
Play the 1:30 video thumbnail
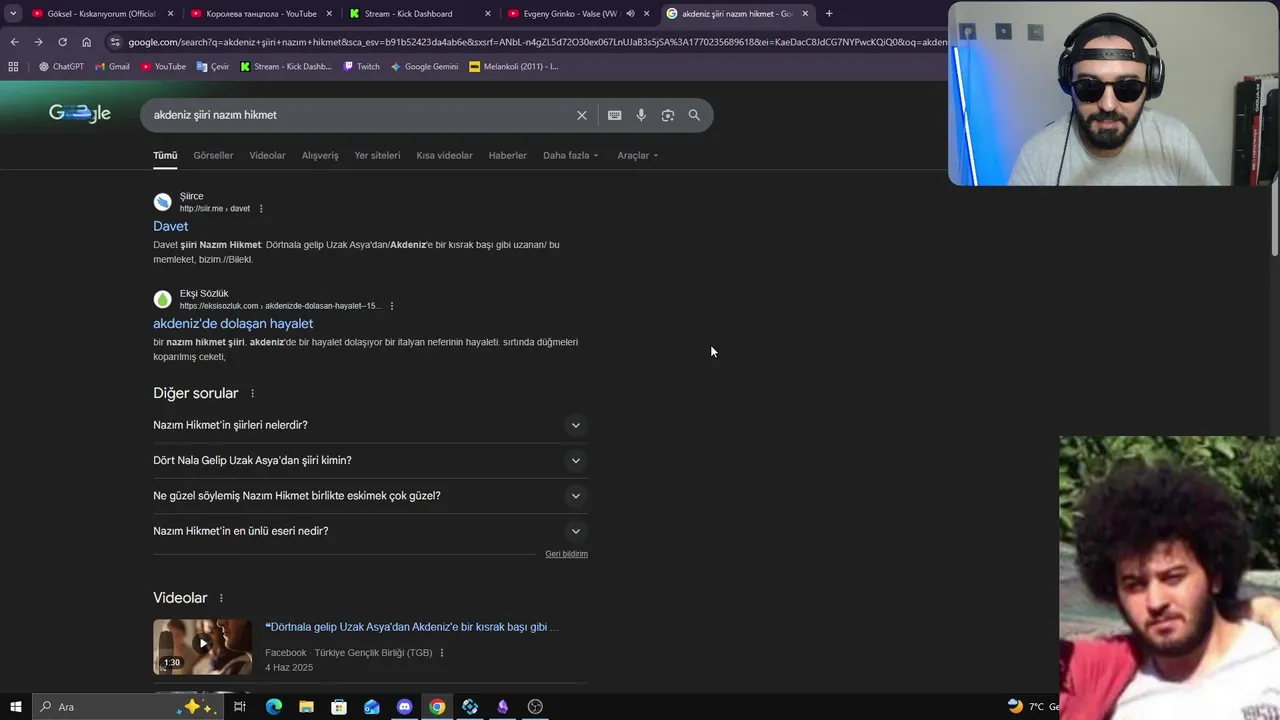(x=202, y=647)
